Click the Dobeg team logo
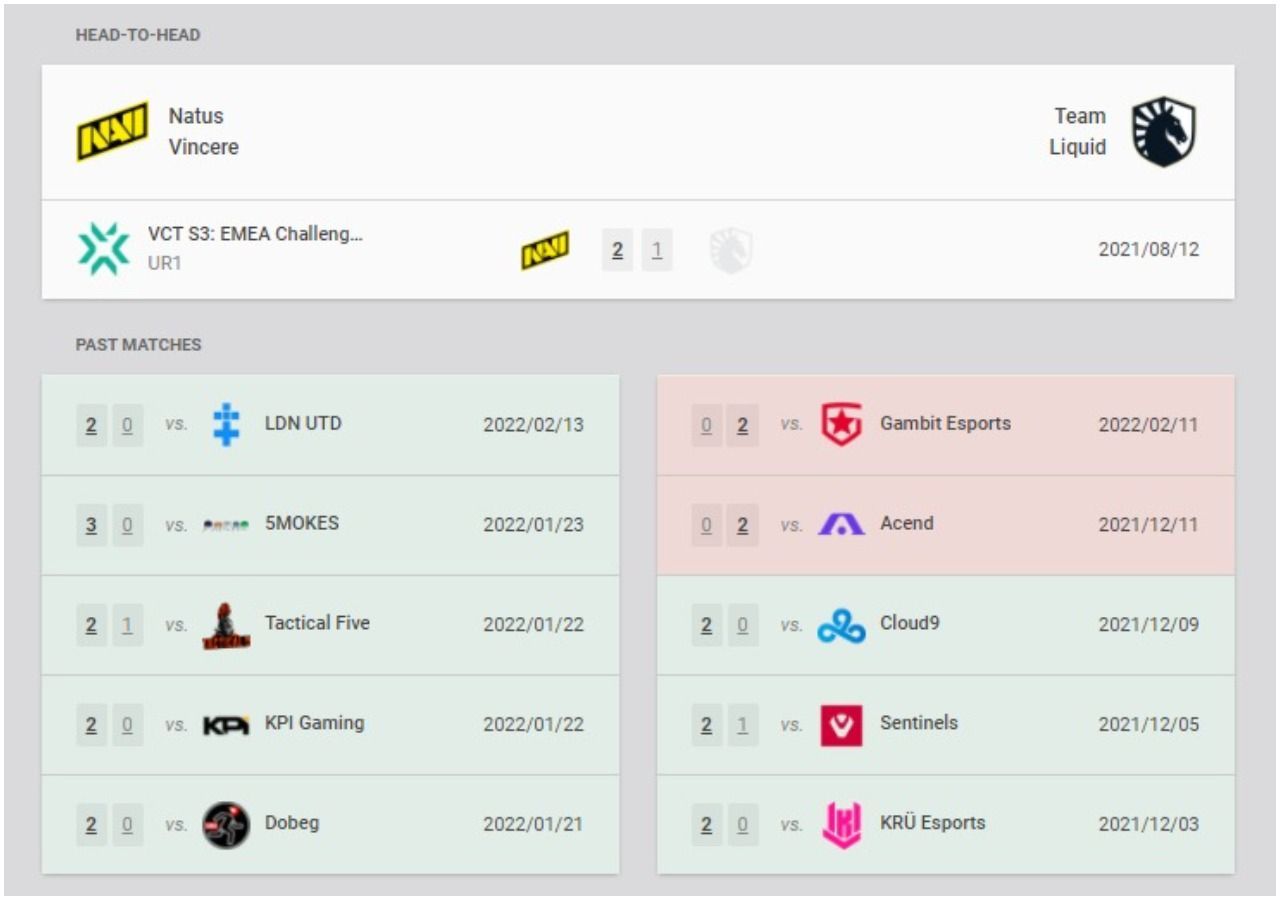The image size is (1280, 900). (226, 825)
